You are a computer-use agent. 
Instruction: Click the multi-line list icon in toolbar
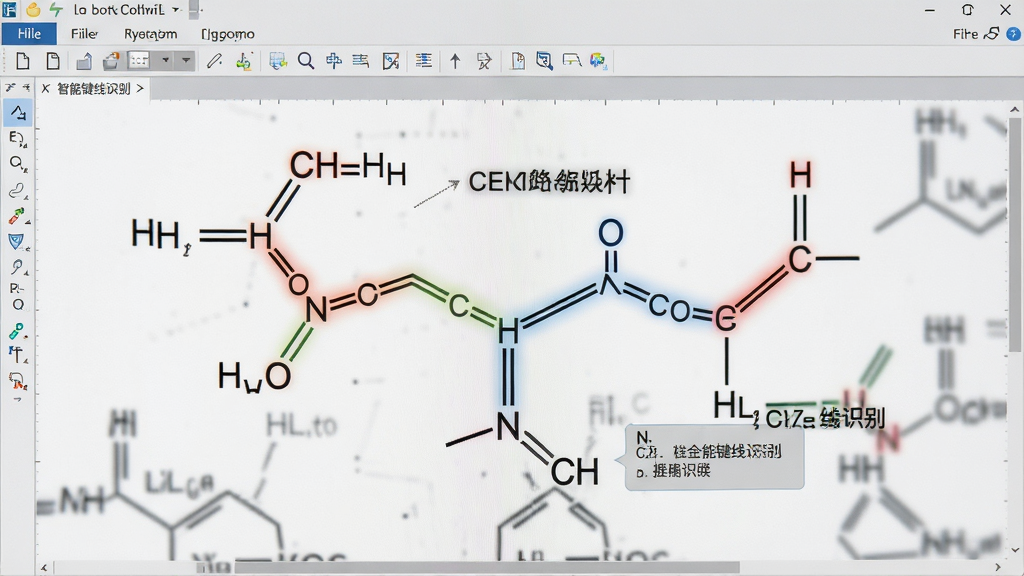click(x=424, y=61)
